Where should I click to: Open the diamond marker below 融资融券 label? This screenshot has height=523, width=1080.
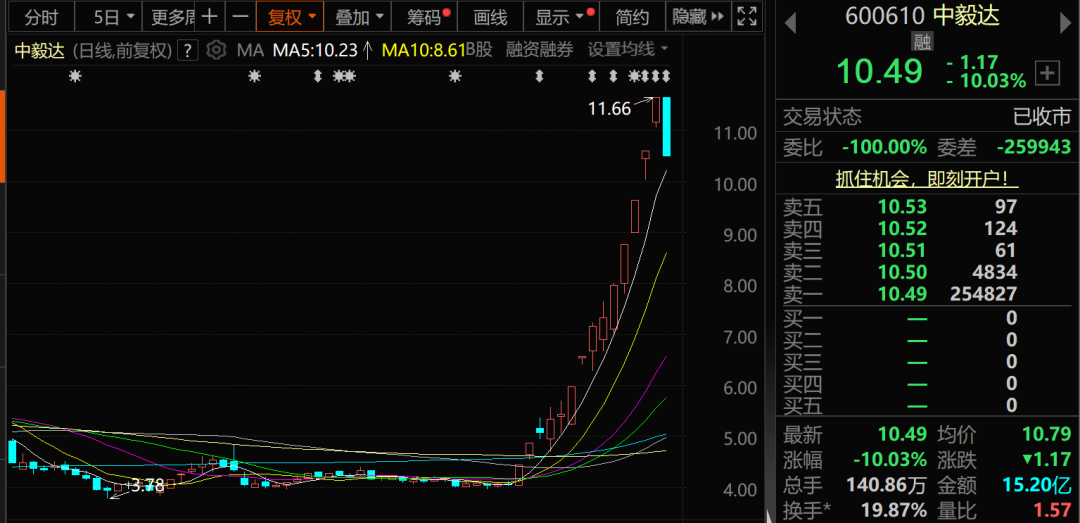(x=539, y=76)
